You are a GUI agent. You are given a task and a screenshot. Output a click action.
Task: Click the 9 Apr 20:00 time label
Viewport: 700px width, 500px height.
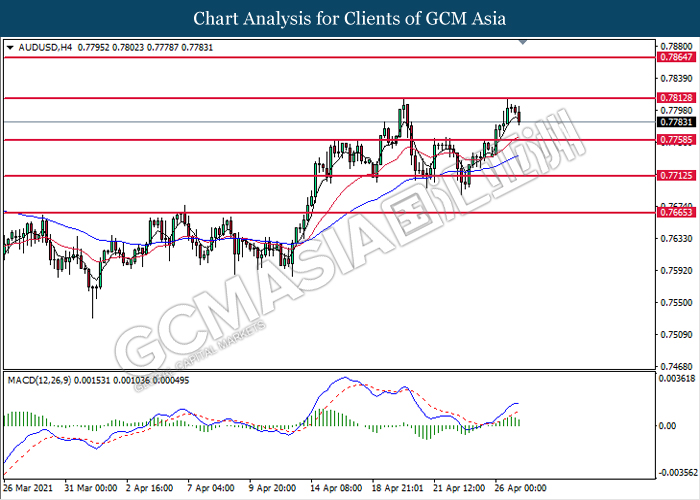point(272,488)
